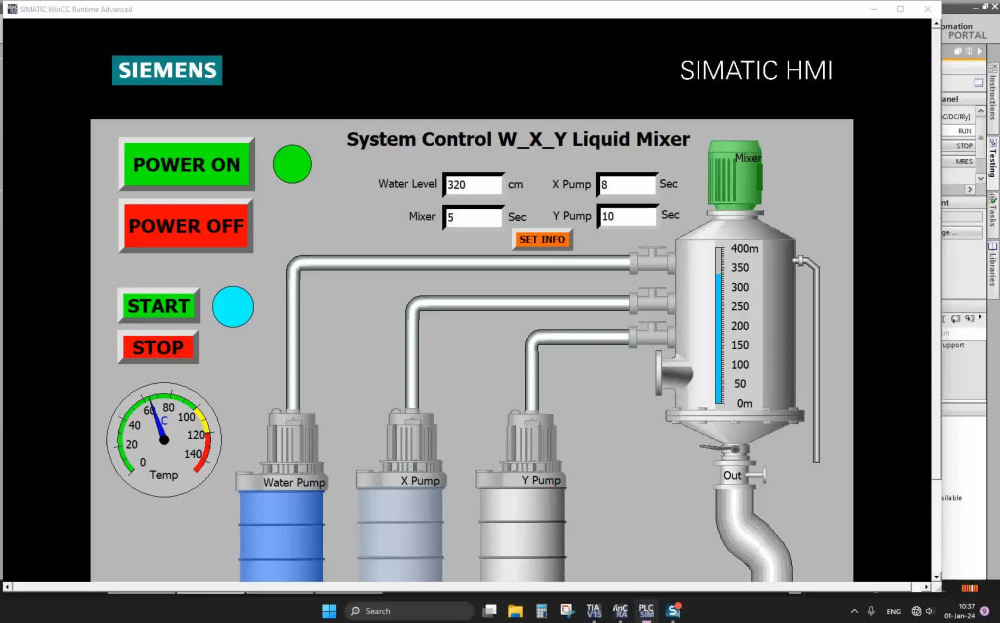
Task: Open WinCC RA from the taskbar
Action: pyautogui.click(x=620, y=611)
